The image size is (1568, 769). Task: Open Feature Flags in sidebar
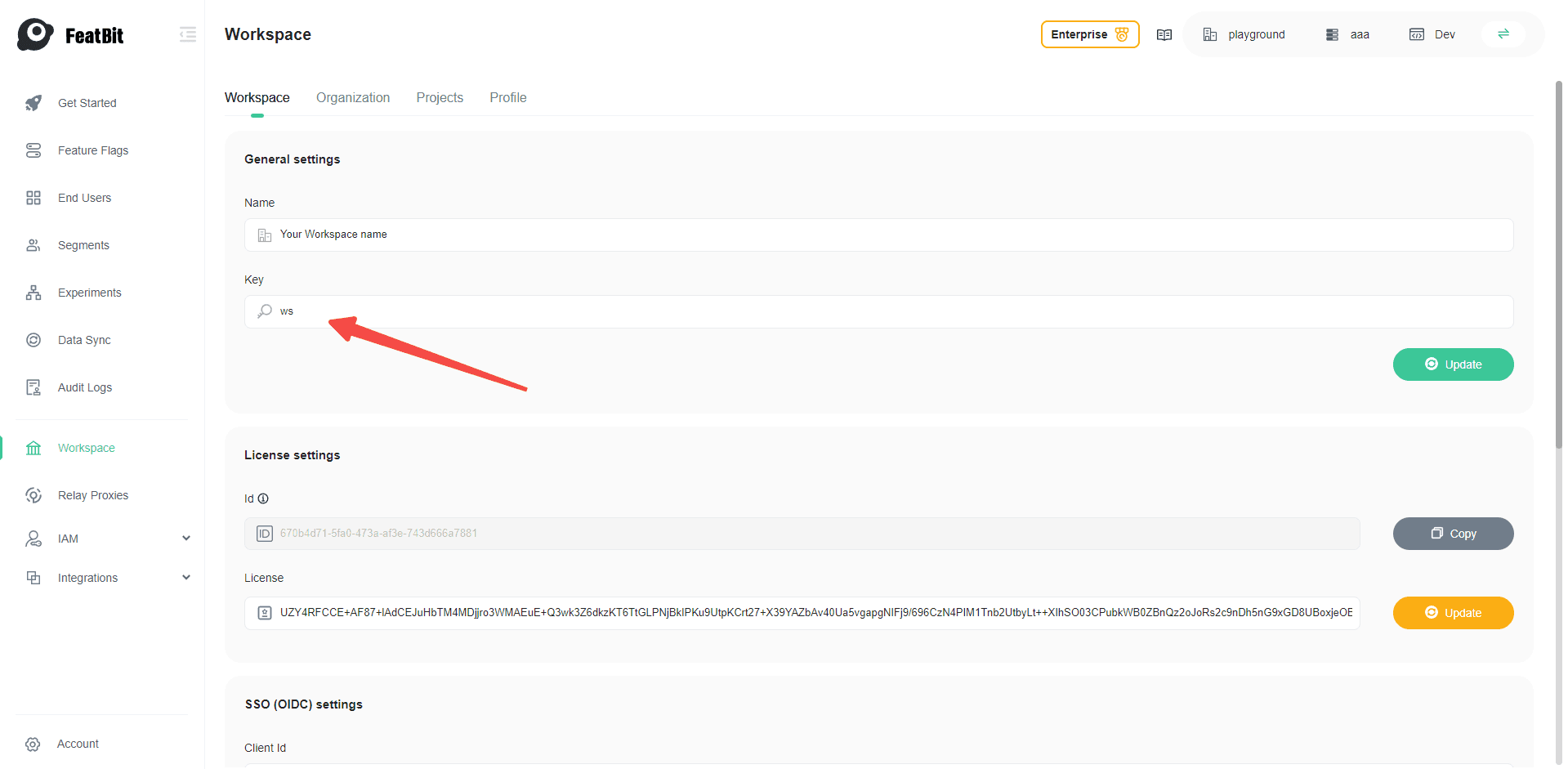click(x=92, y=150)
